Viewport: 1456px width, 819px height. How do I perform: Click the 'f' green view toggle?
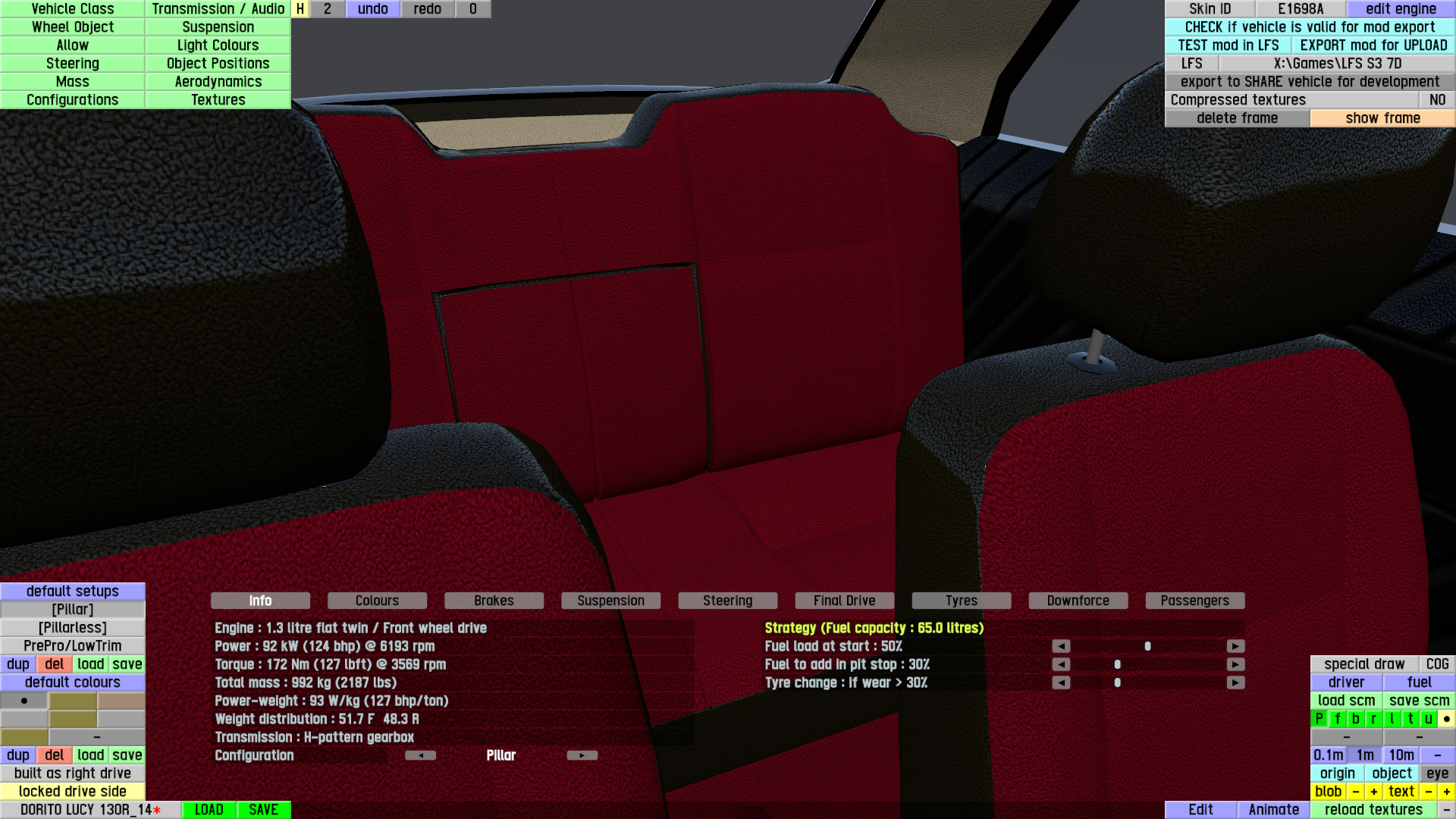point(1337,719)
